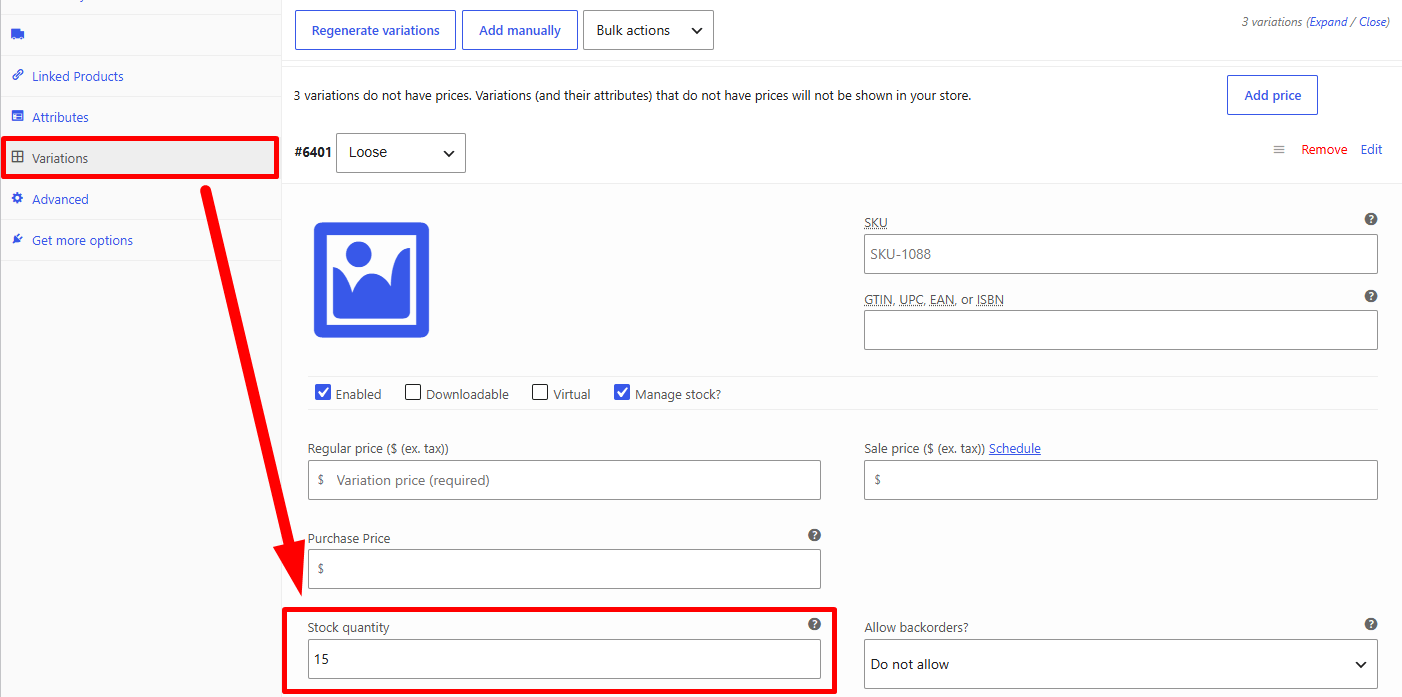Click the #6401 variation ID text
This screenshot has width=1402, height=697.
point(312,152)
